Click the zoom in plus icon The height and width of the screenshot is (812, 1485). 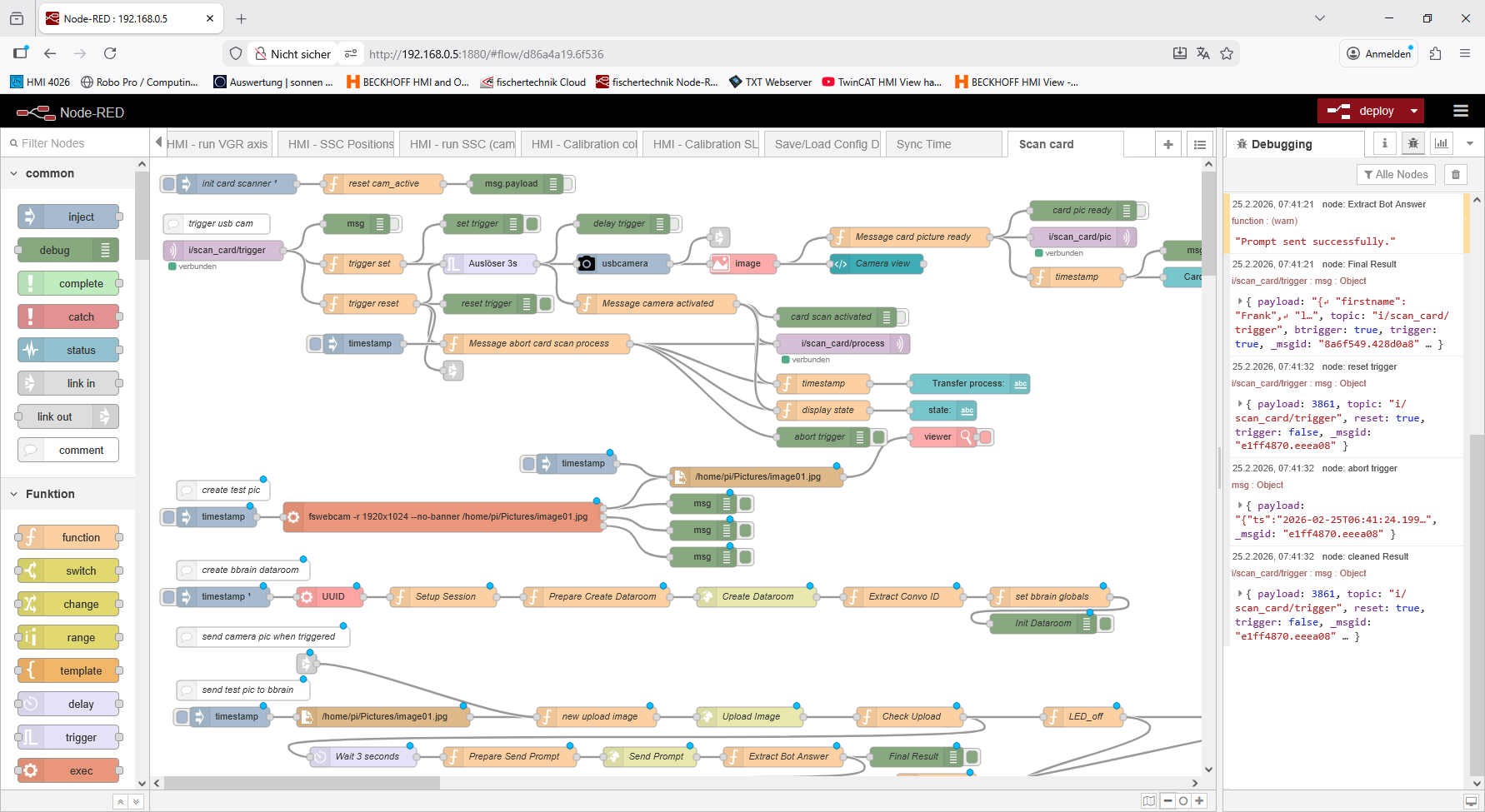tap(1199, 800)
